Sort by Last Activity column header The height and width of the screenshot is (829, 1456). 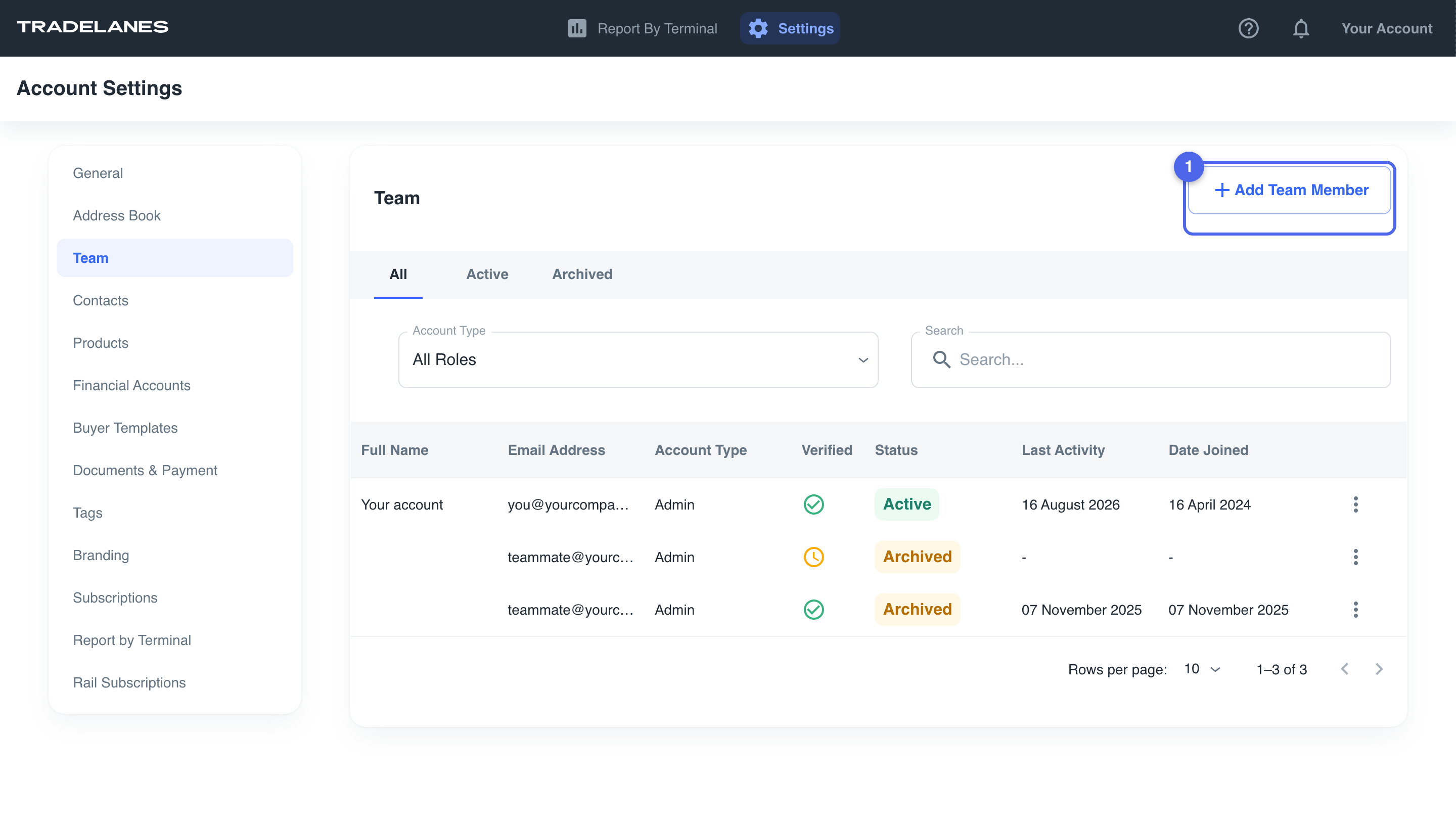tap(1063, 450)
